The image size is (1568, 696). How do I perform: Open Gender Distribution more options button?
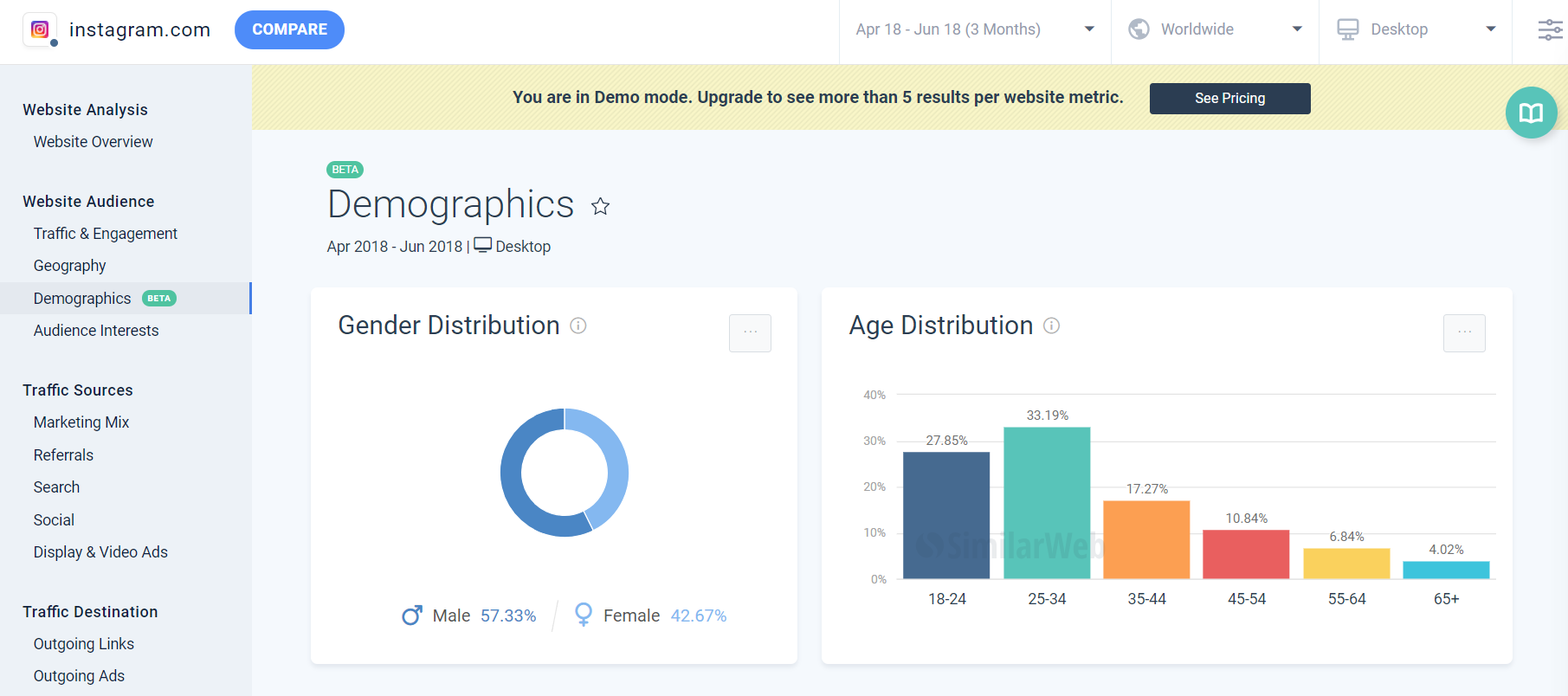(750, 333)
